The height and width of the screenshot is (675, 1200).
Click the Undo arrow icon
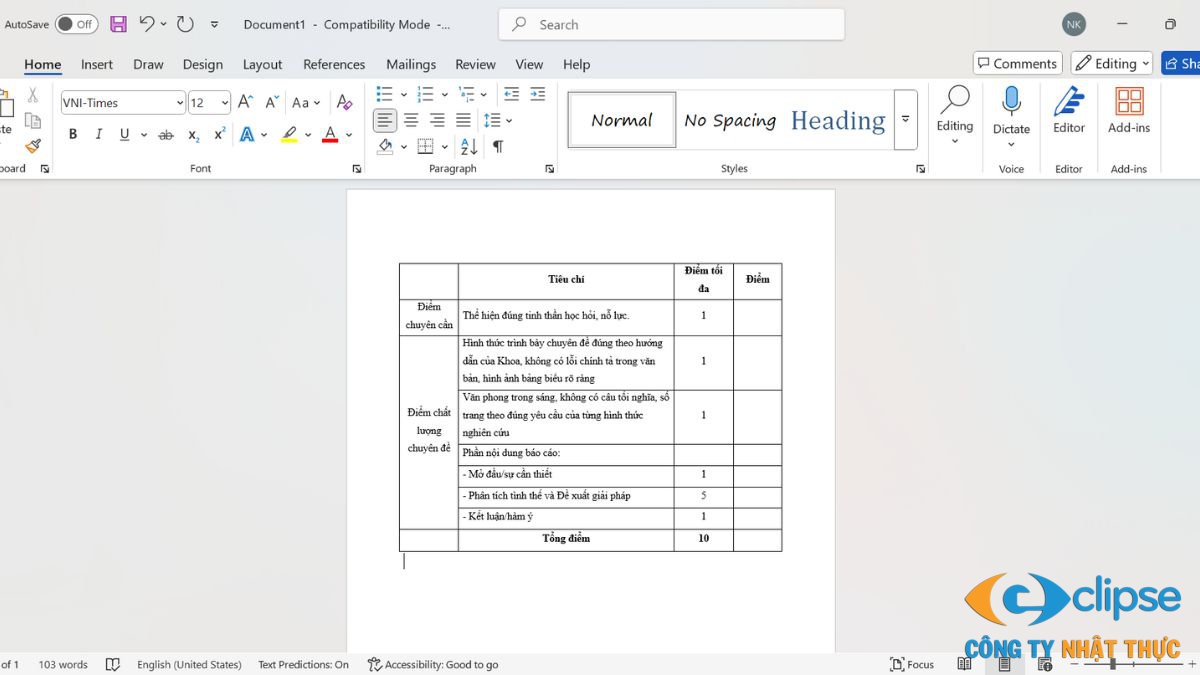point(147,24)
